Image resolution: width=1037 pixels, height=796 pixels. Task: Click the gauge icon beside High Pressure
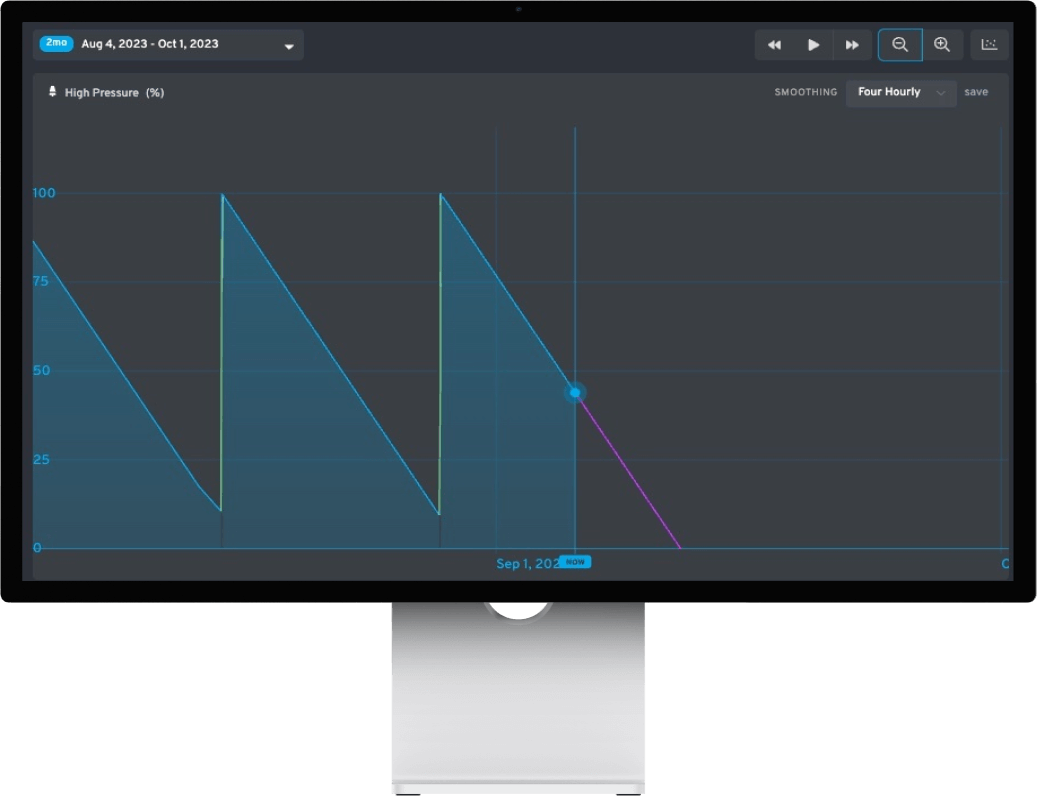pos(53,92)
